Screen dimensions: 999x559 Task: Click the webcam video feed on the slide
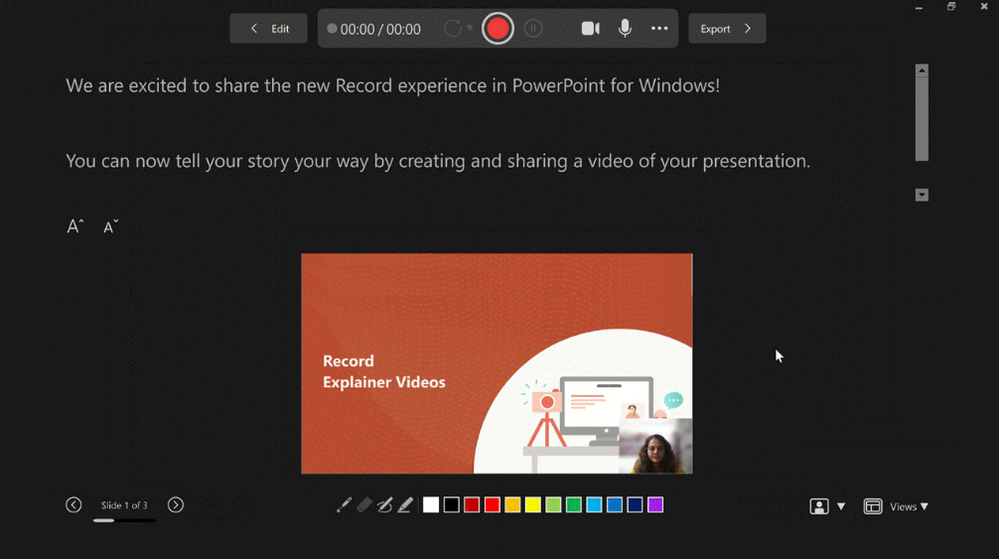click(x=656, y=446)
